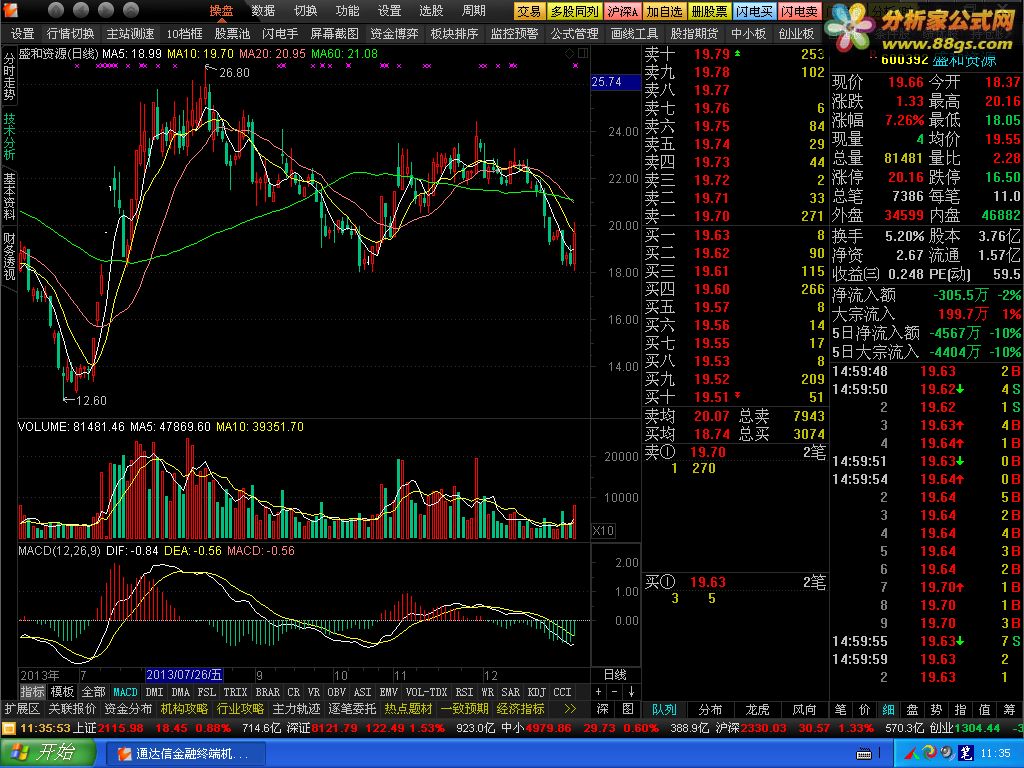
Task: Open the 操盘 top menu
Action: pos(221,10)
